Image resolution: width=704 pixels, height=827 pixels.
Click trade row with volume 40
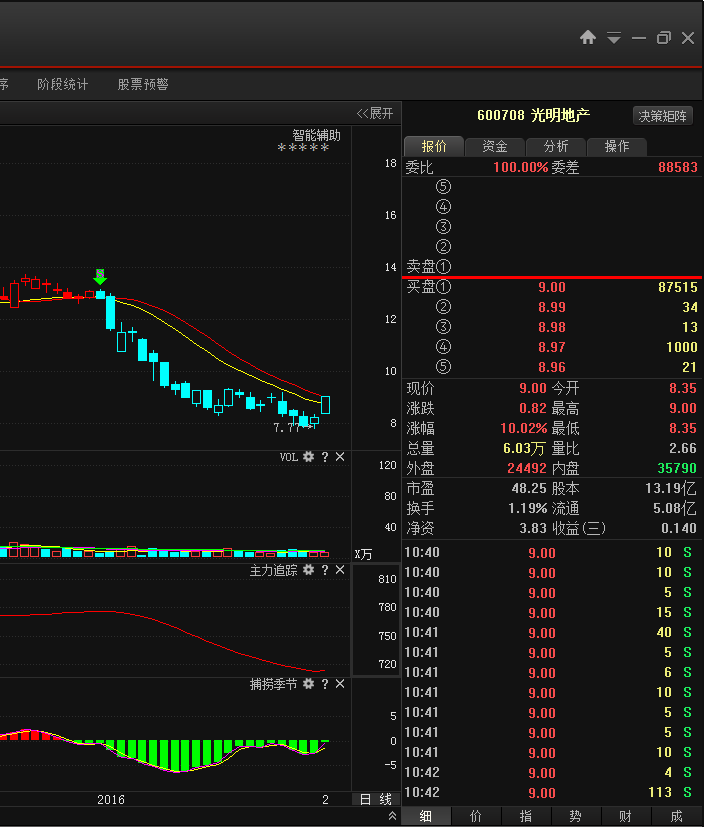pyautogui.click(x=552, y=632)
